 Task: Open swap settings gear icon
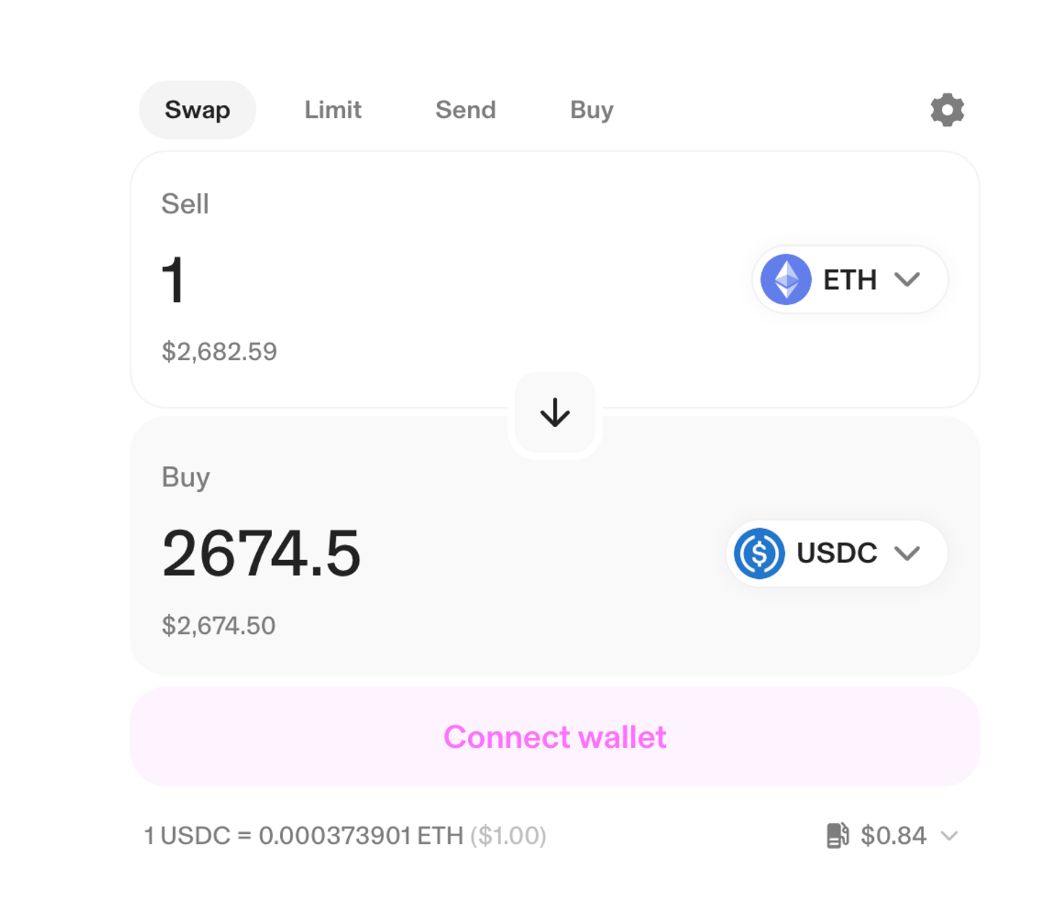click(x=946, y=110)
